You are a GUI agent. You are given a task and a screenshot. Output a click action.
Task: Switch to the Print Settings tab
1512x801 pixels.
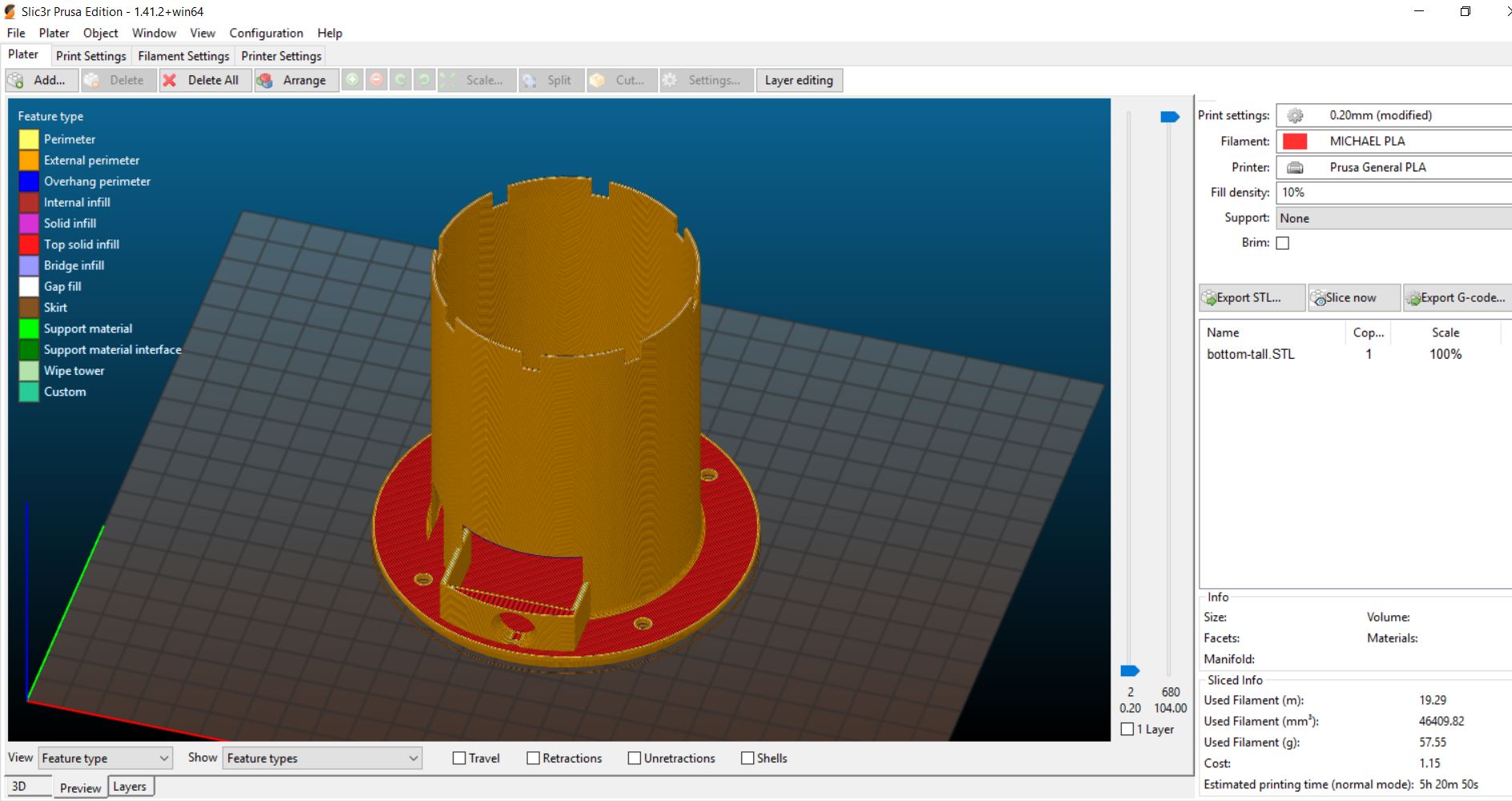[x=91, y=56]
